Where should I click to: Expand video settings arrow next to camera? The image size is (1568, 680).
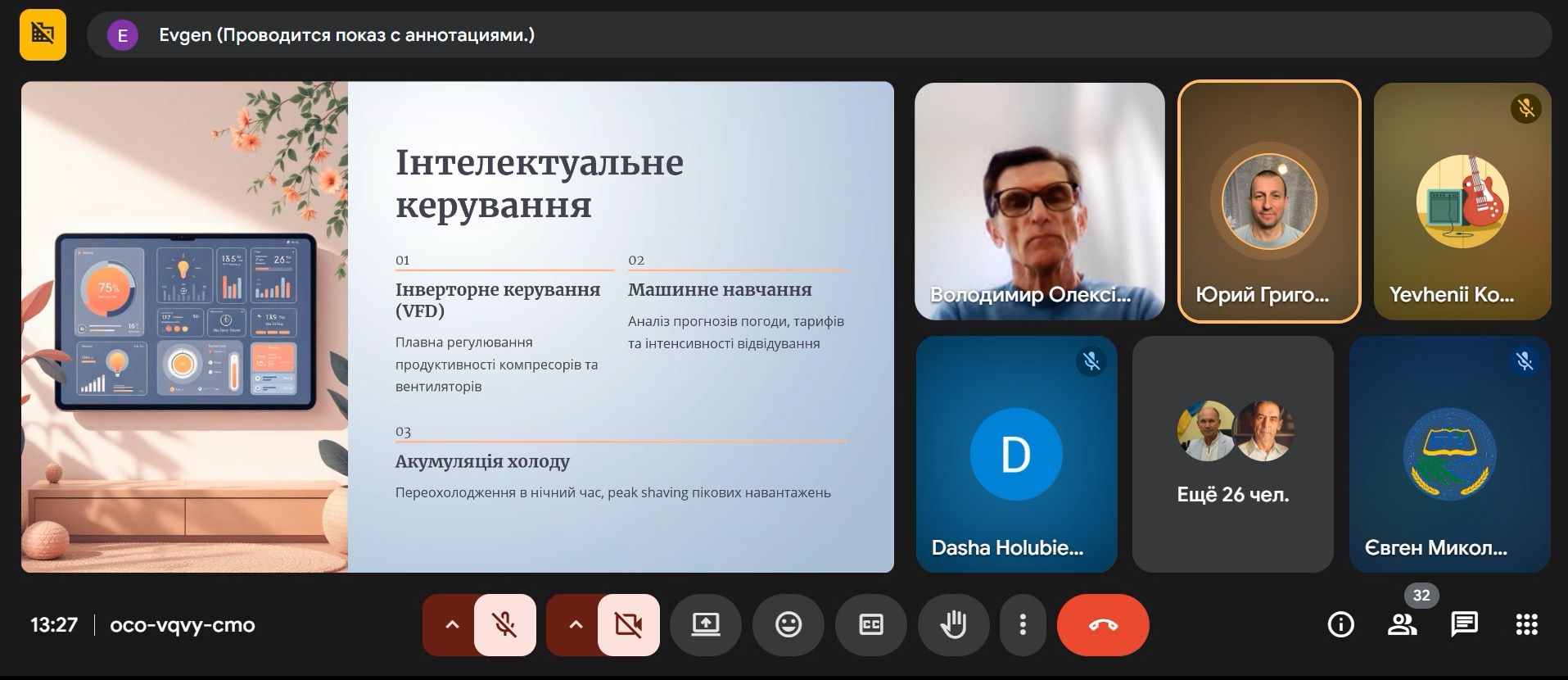(575, 625)
